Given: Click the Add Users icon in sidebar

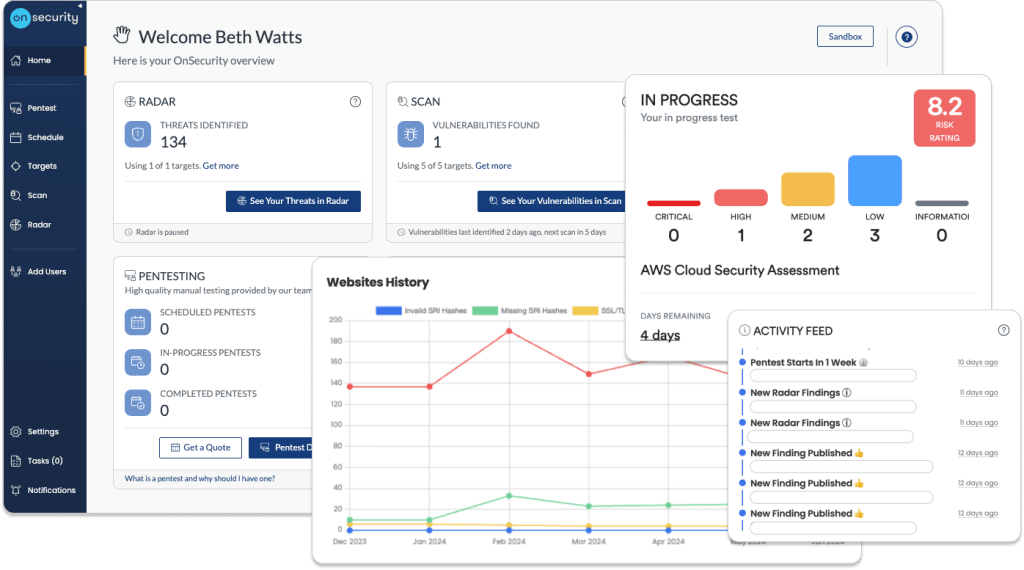Looking at the screenshot, I should (16, 272).
